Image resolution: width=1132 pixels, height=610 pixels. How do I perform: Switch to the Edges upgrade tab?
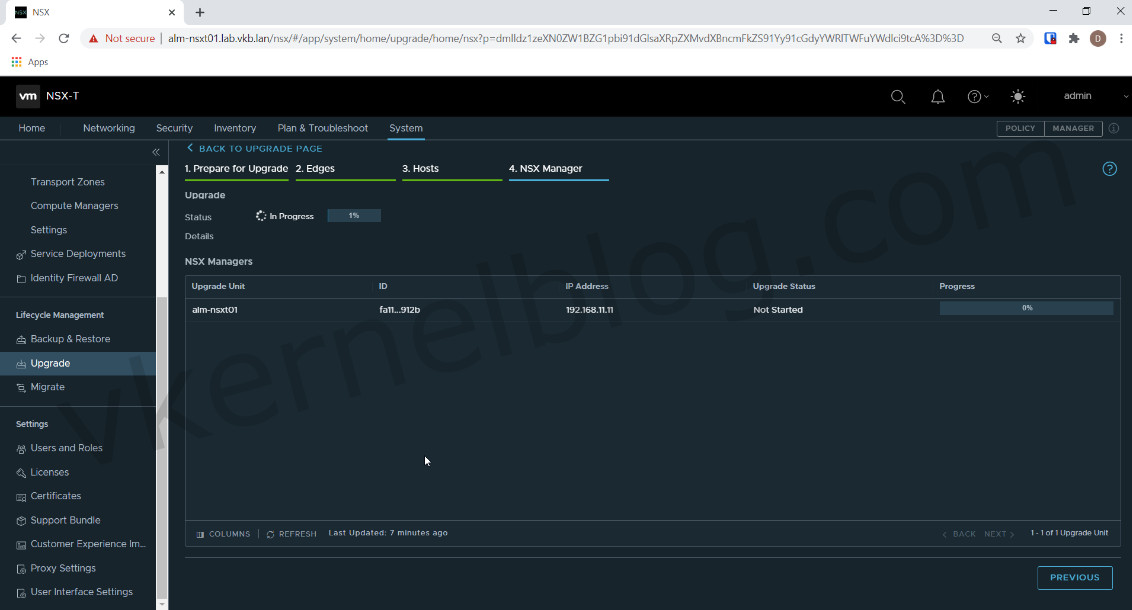coord(316,168)
